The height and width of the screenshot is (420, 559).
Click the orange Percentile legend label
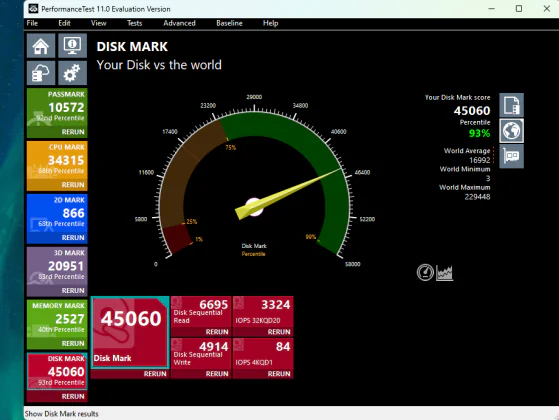[253, 254]
